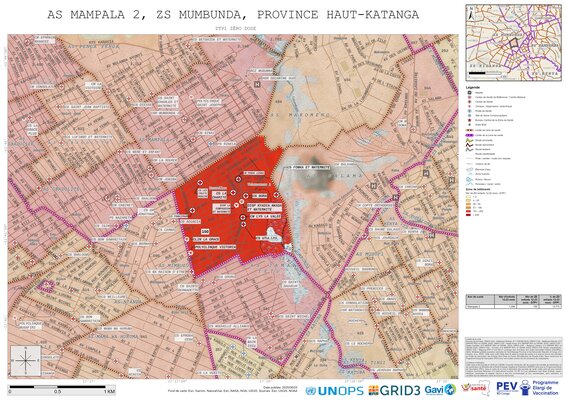The height and width of the screenshot is (400, 566).
Task: Click the compass rose on the map
Action: click(x=26, y=360)
